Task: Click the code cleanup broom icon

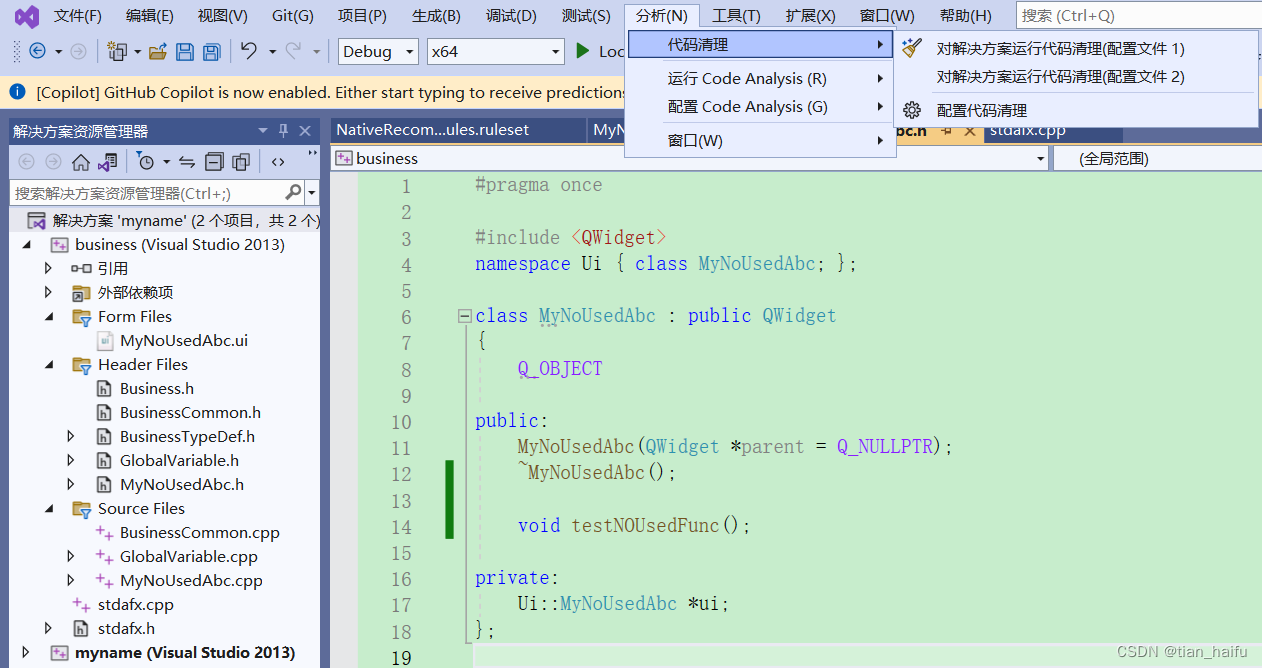Action: pos(910,47)
